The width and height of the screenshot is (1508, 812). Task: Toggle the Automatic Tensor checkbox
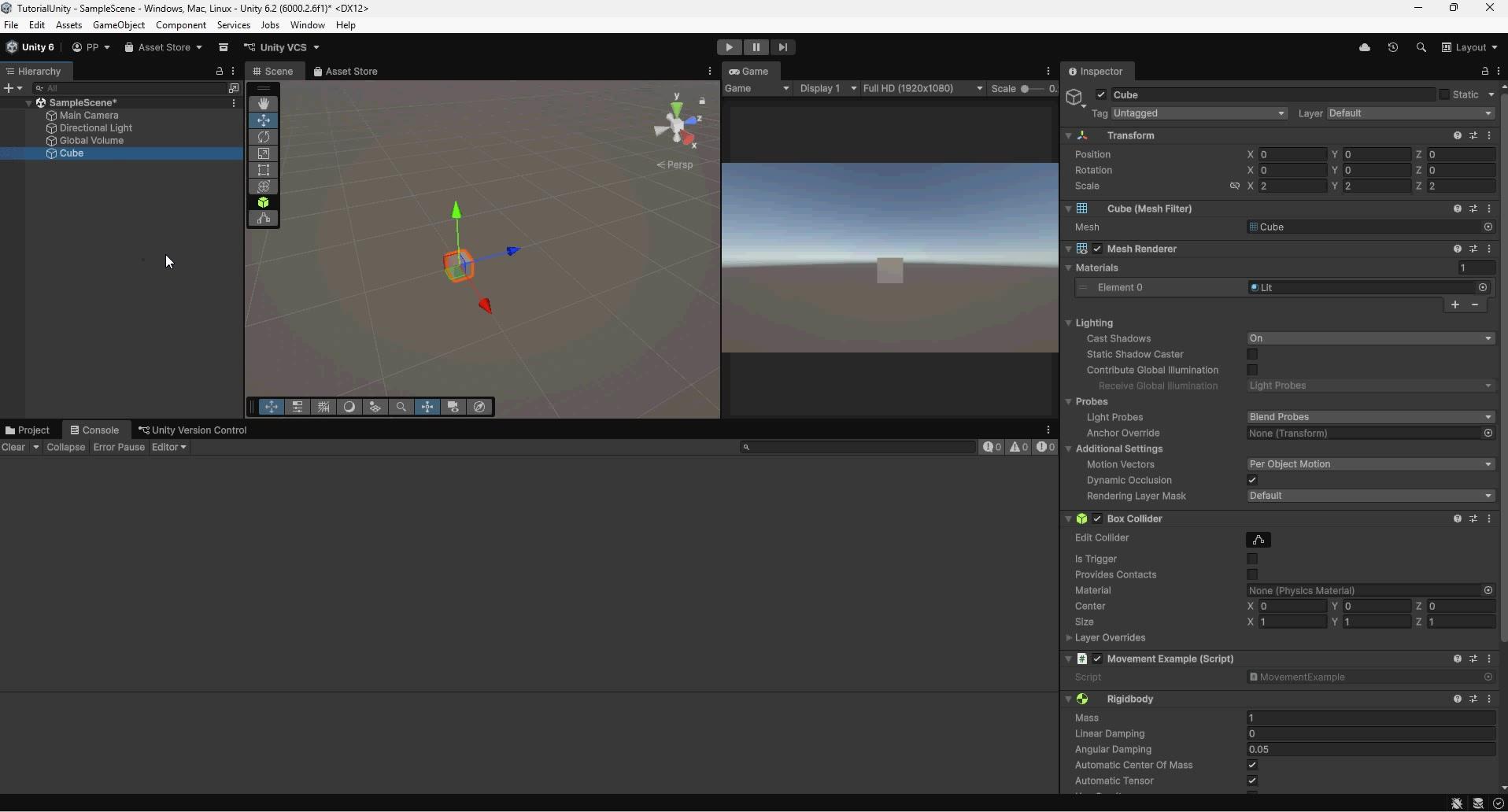[1252, 781]
